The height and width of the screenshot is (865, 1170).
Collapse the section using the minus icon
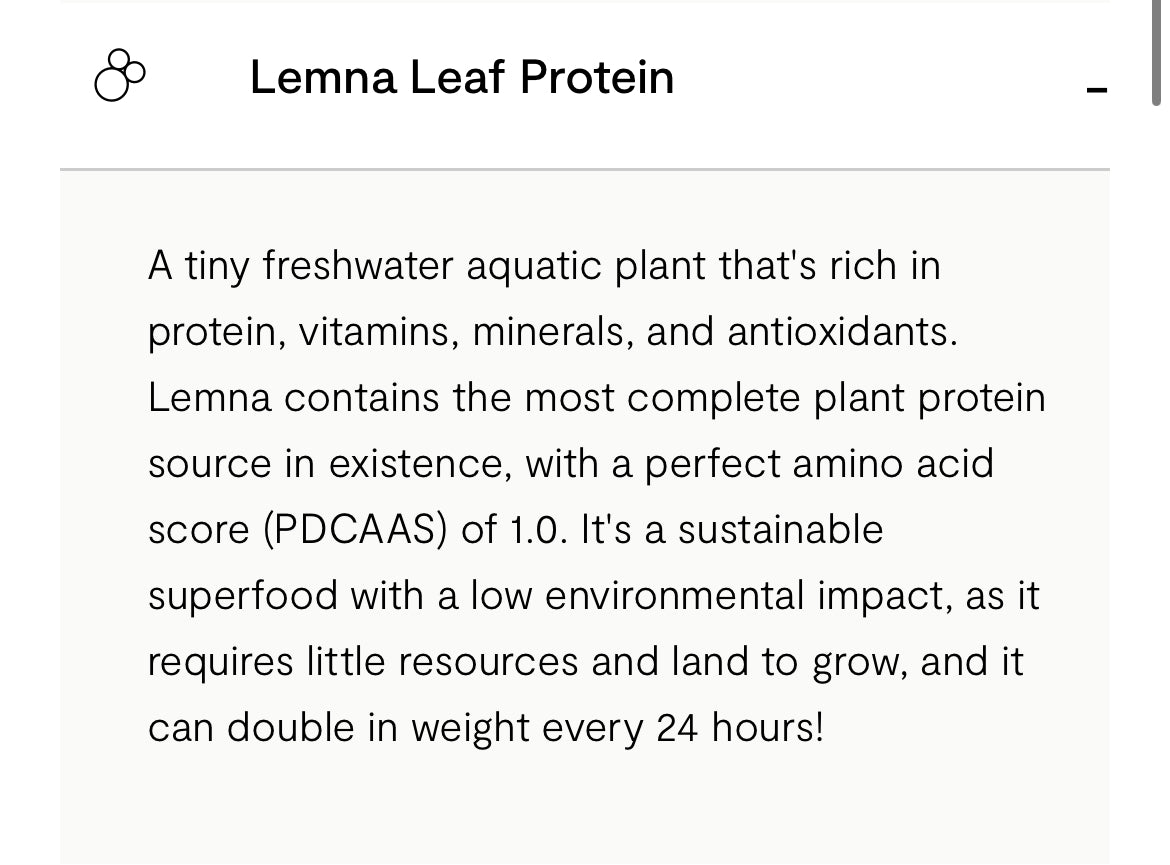(1096, 90)
